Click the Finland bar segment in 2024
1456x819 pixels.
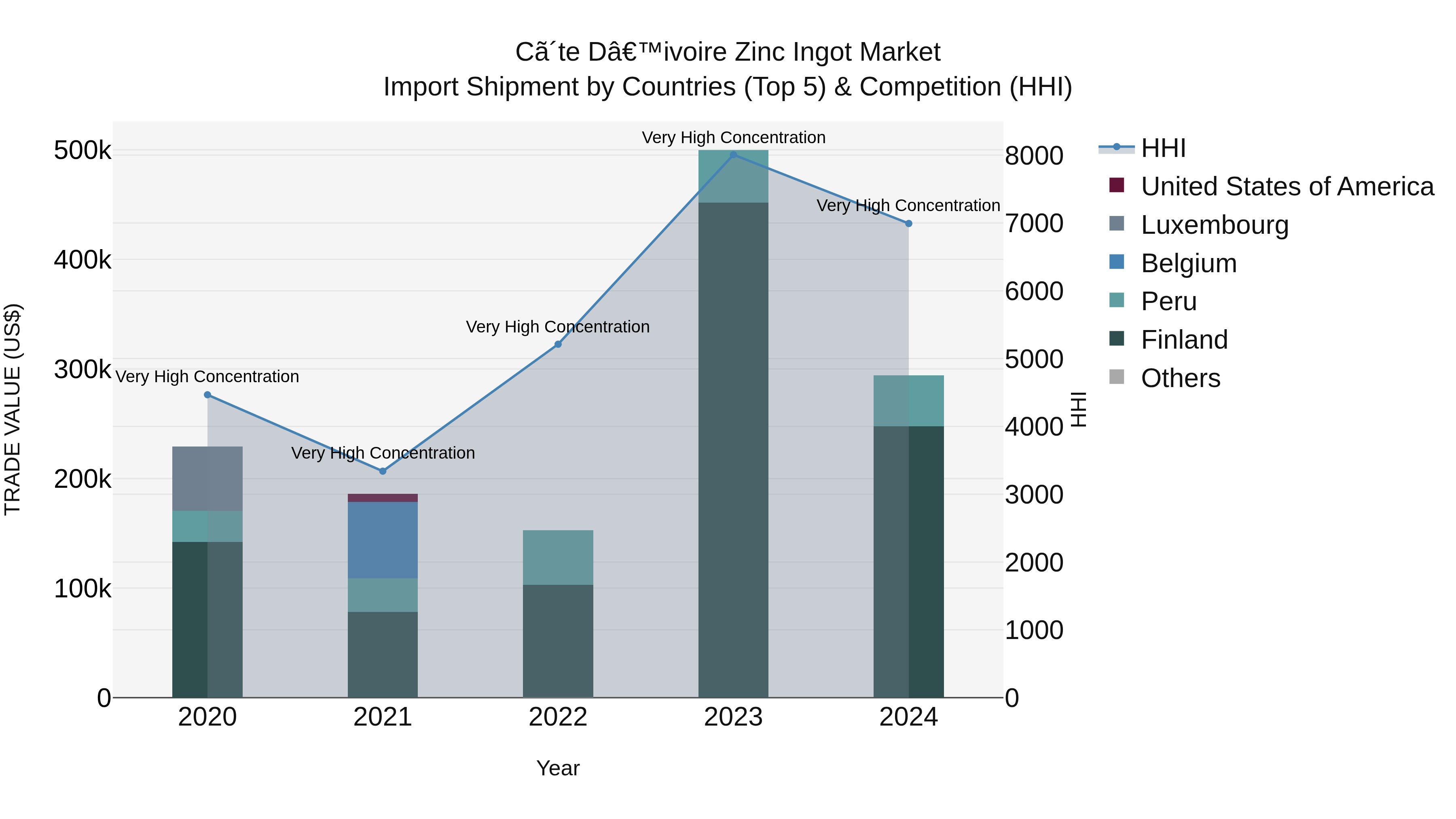click(909, 562)
